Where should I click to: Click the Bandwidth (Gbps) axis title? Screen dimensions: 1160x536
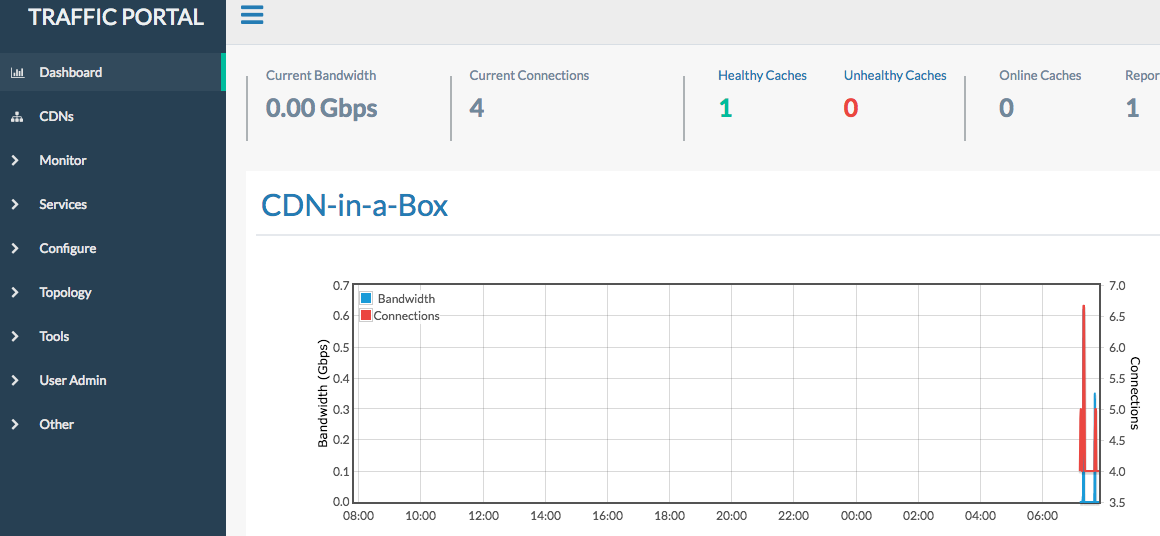point(323,393)
